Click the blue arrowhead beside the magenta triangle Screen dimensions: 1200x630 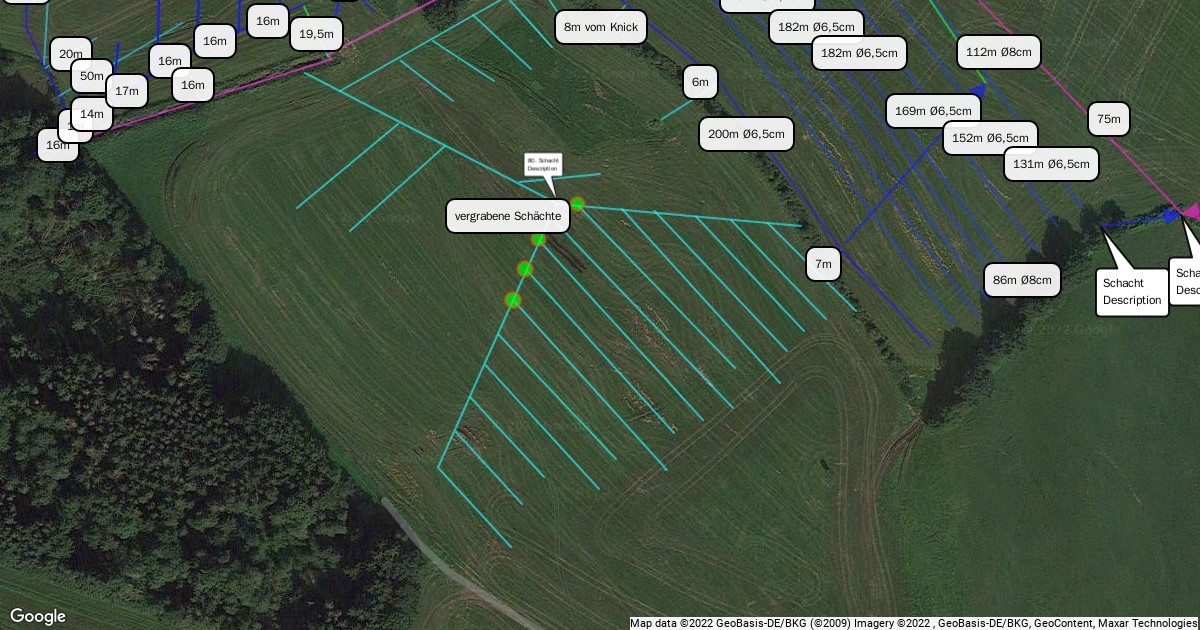pyautogui.click(x=1171, y=215)
